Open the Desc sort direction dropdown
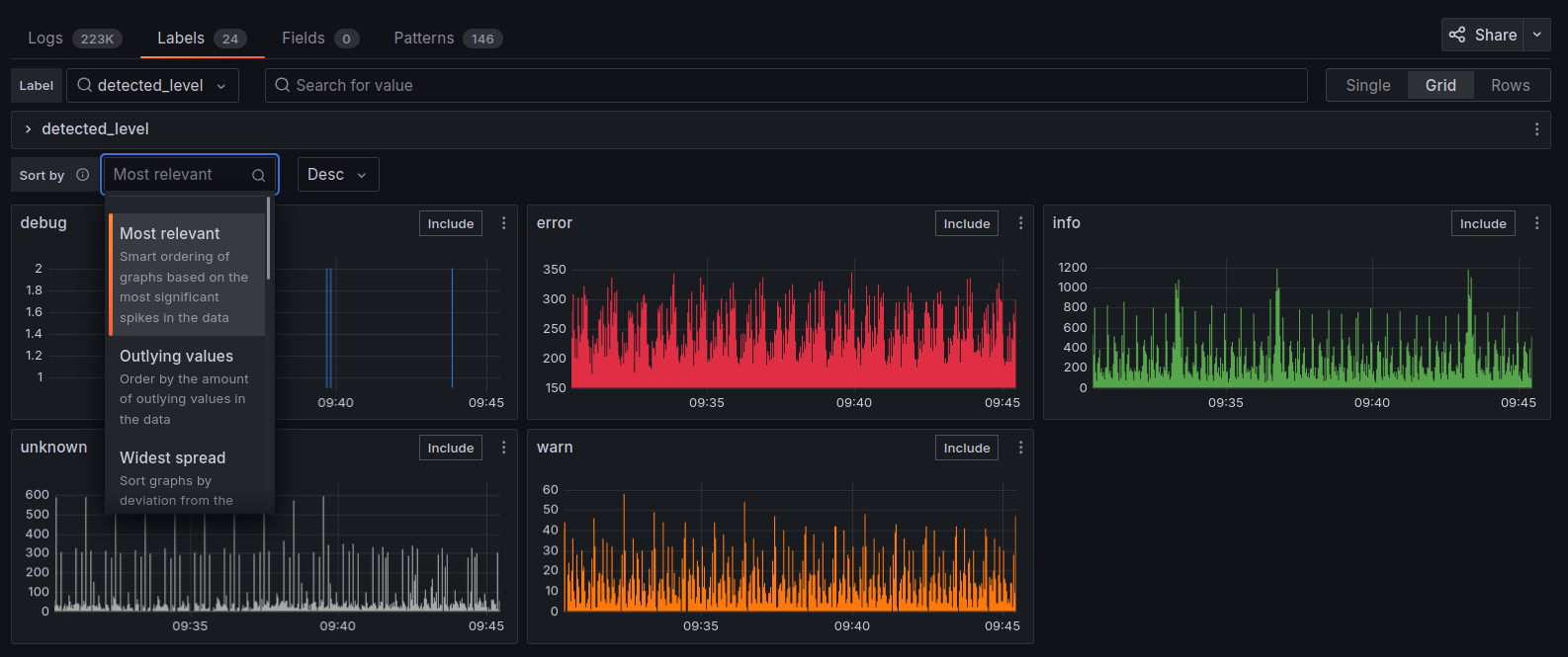1568x657 pixels. click(x=337, y=175)
